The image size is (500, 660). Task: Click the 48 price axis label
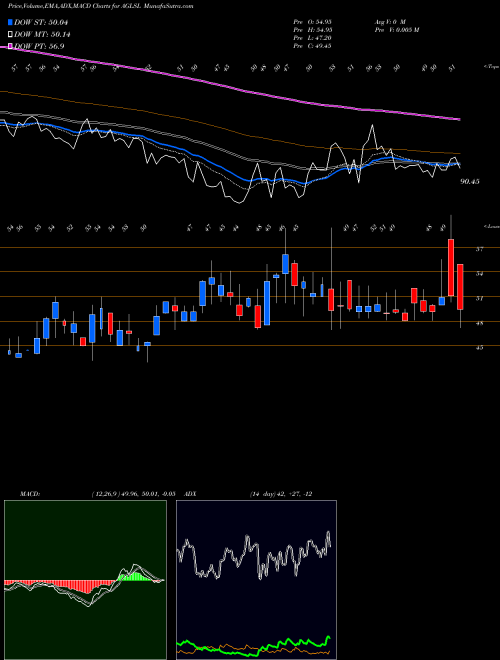click(x=479, y=323)
